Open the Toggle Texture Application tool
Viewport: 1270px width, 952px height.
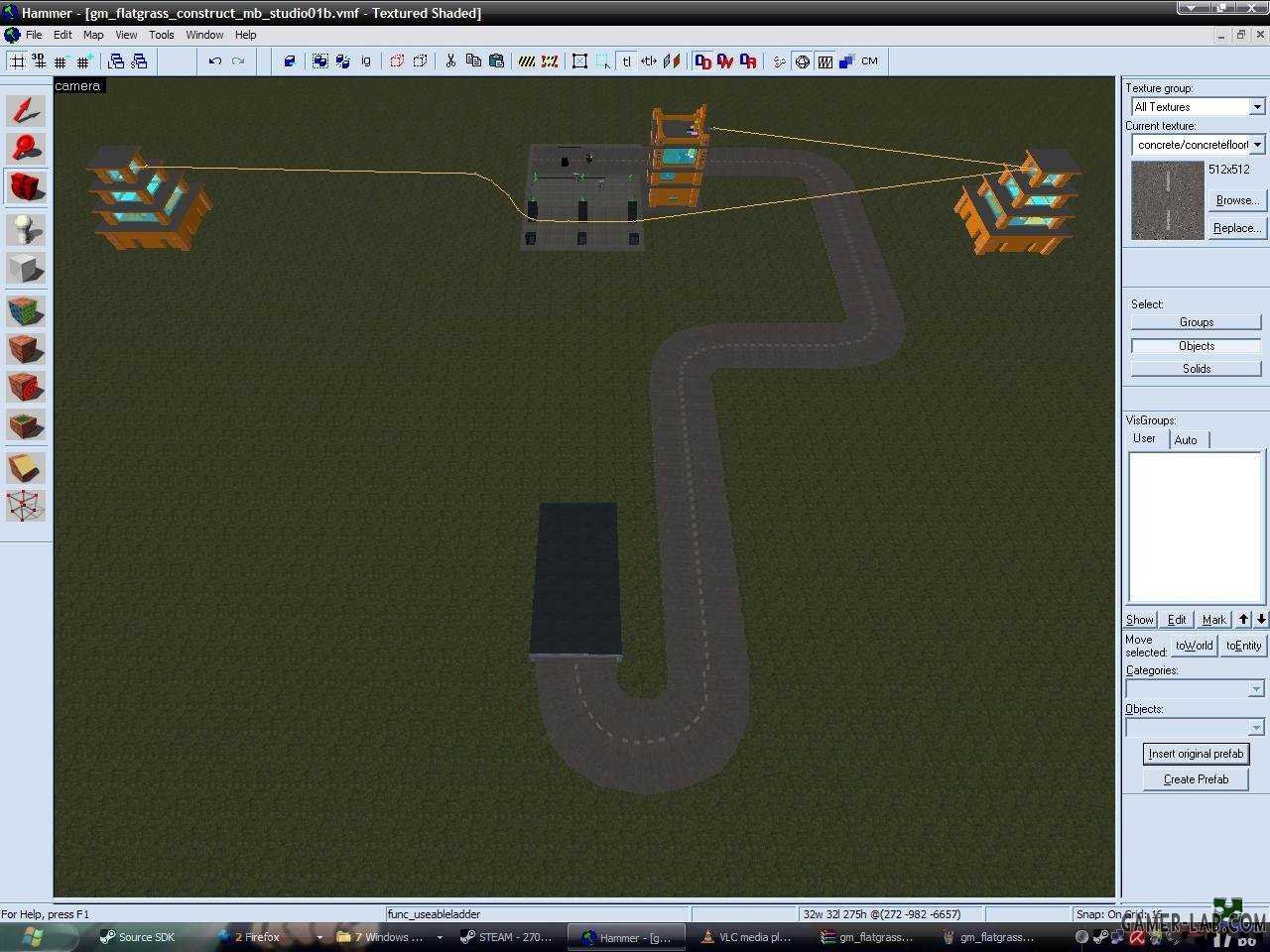point(26,310)
